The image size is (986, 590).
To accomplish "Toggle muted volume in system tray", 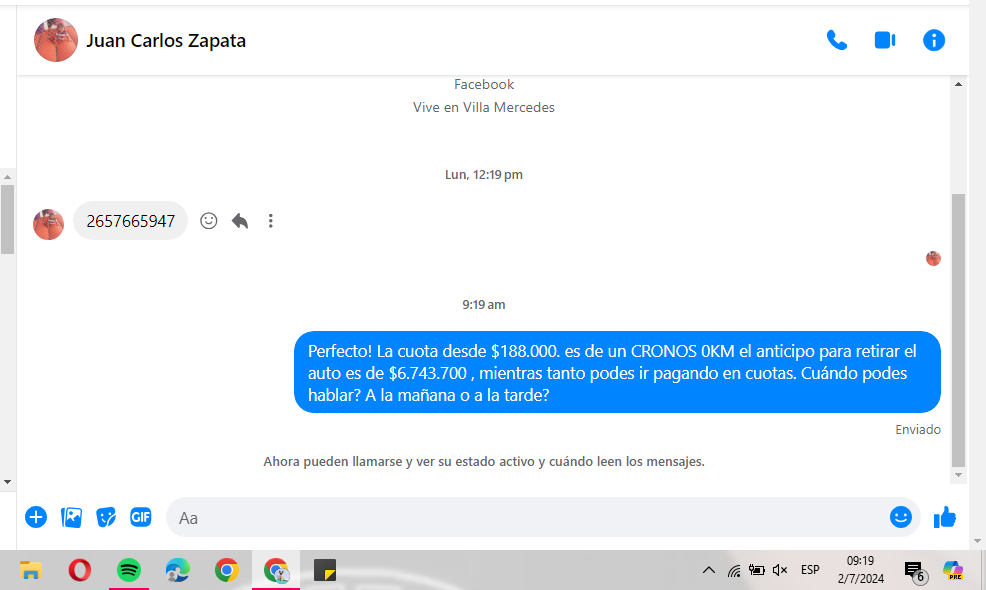I will [x=780, y=570].
